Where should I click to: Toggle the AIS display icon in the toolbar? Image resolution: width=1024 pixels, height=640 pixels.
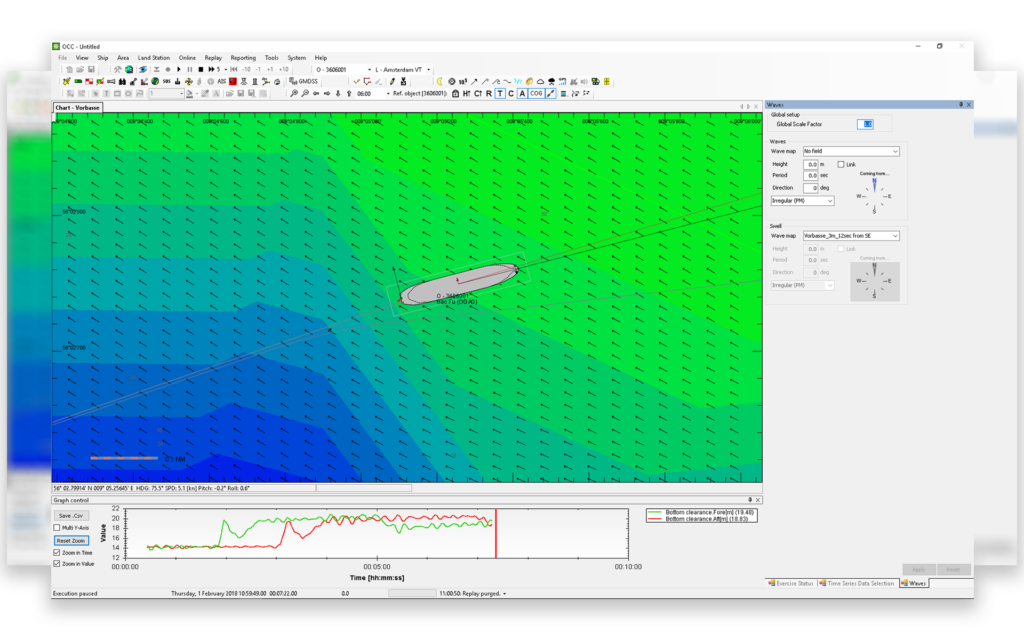coord(221,81)
